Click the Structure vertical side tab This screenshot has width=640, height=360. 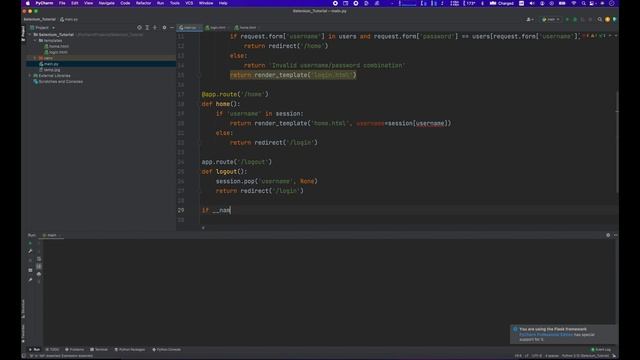point(23,309)
